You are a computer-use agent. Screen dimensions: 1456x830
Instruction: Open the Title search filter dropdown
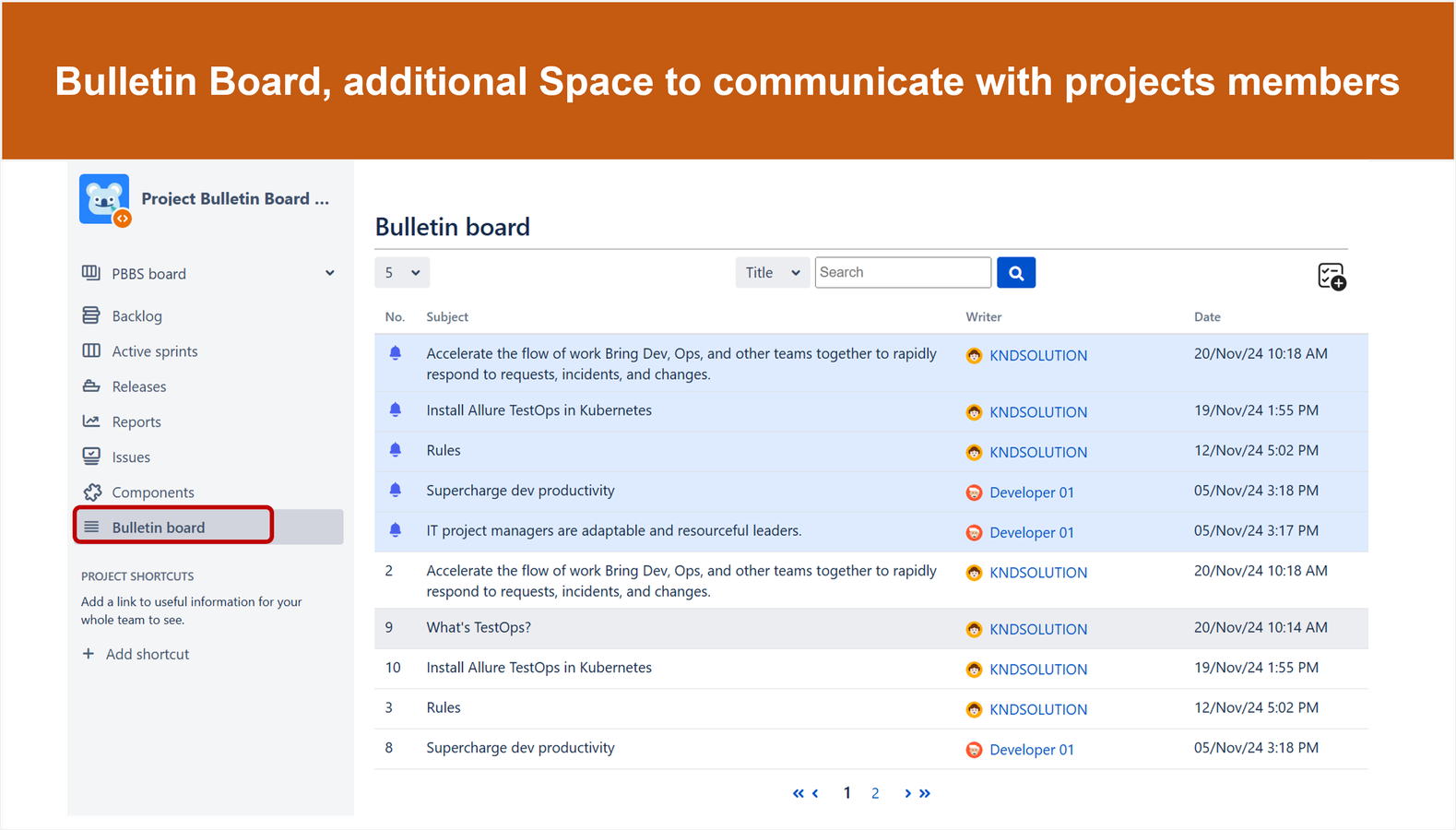773,273
